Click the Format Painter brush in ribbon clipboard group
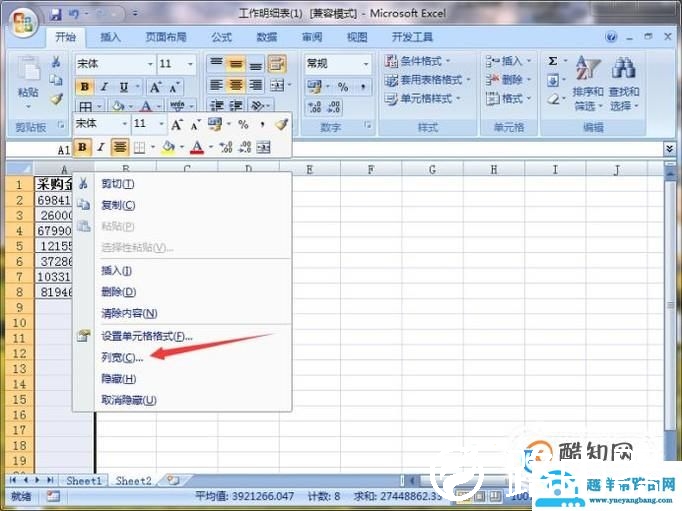This screenshot has height=511, width=682. pyautogui.click(x=56, y=99)
